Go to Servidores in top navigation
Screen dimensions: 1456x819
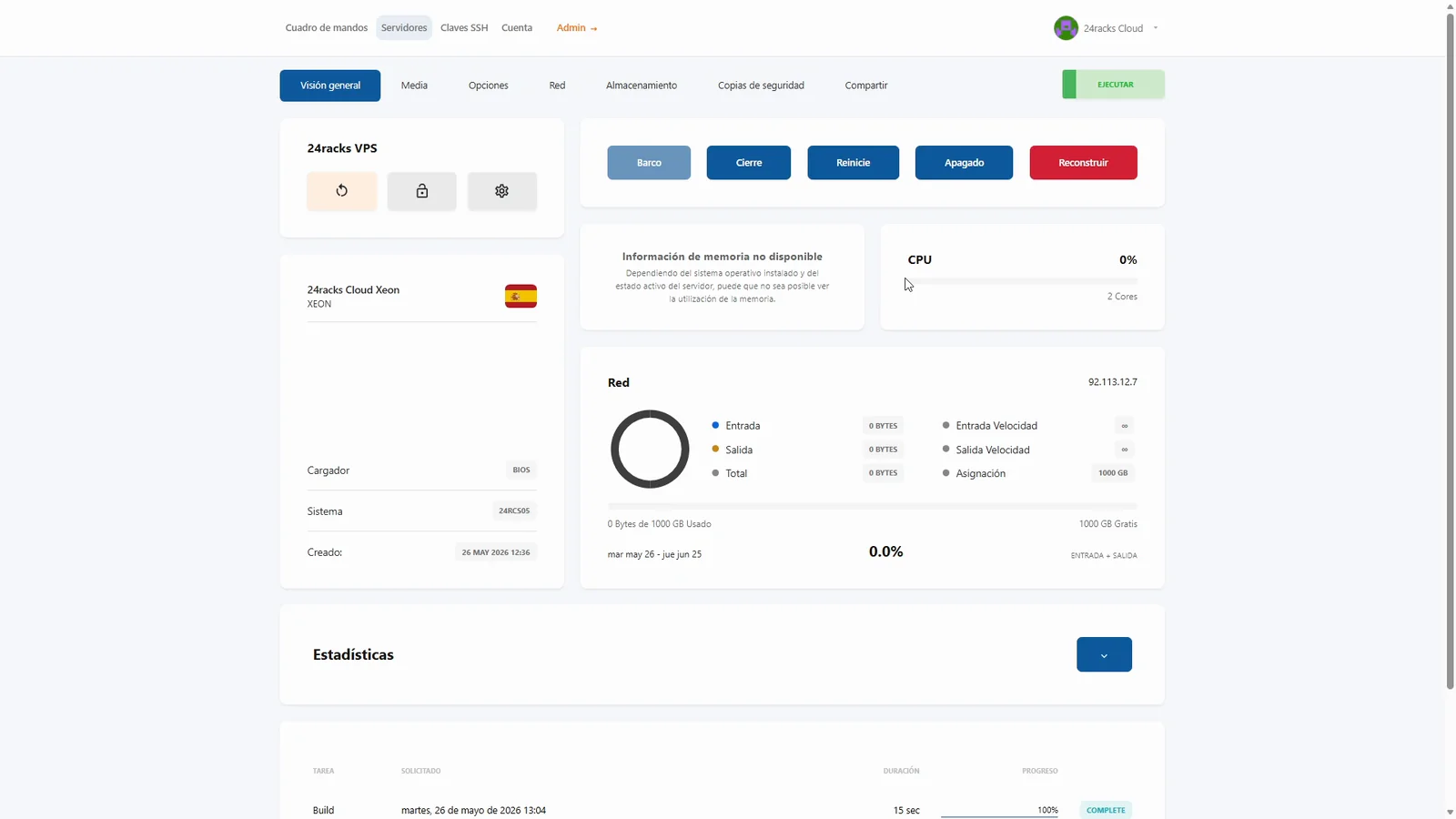pos(404,28)
